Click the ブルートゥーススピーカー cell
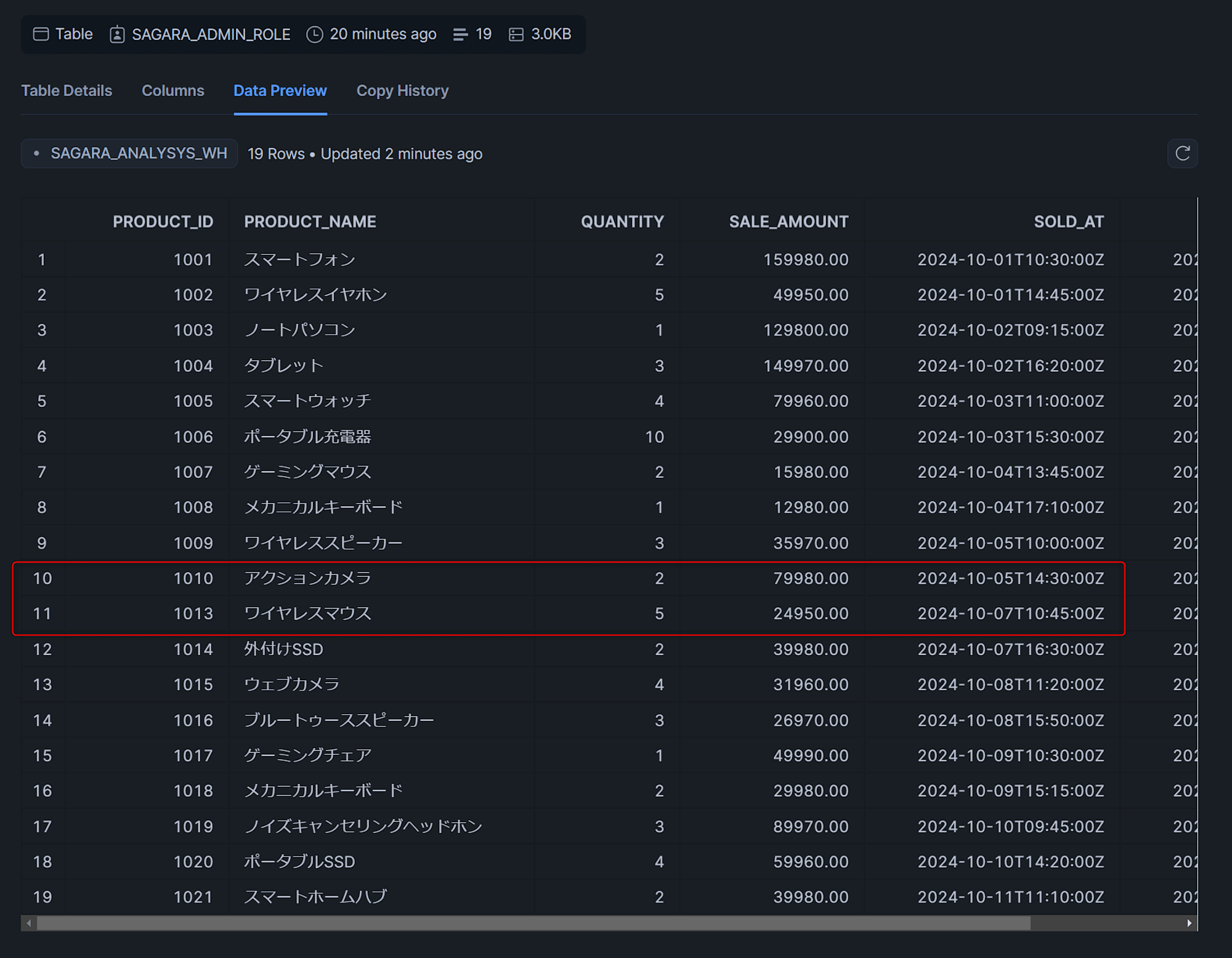The height and width of the screenshot is (958, 1232). point(339,720)
